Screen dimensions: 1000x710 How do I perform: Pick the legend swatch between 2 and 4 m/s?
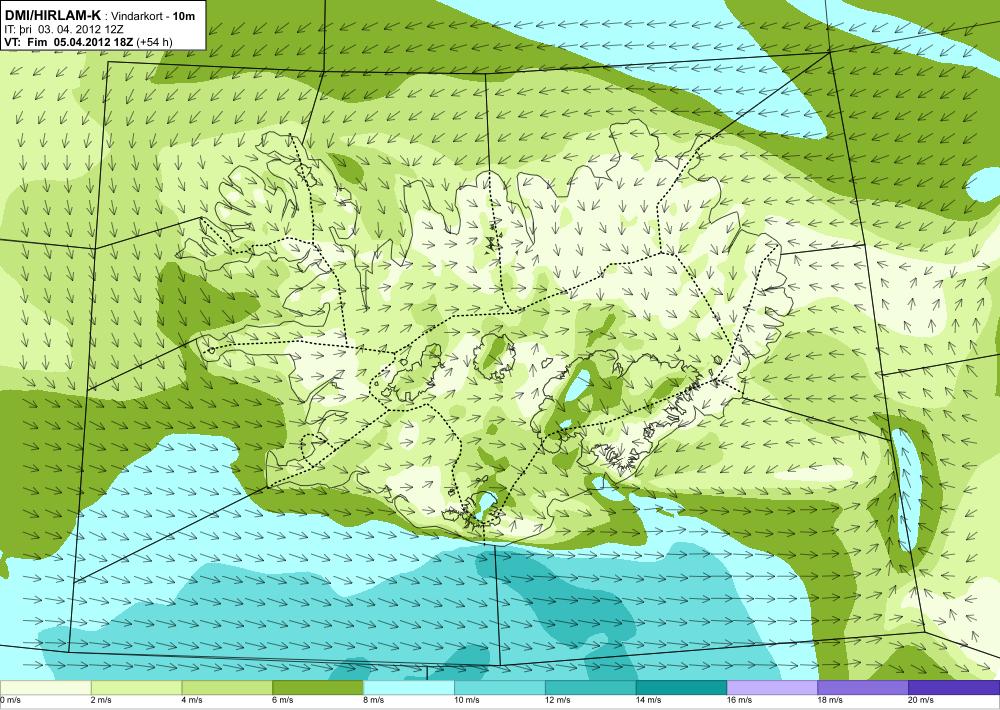(x=136, y=688)
